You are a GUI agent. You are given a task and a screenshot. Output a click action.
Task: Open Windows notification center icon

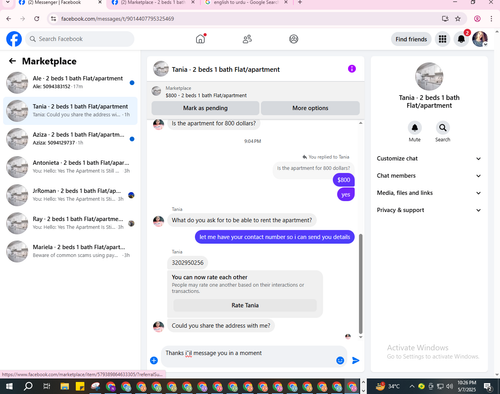pyautogui.click(x=488, y=387)
